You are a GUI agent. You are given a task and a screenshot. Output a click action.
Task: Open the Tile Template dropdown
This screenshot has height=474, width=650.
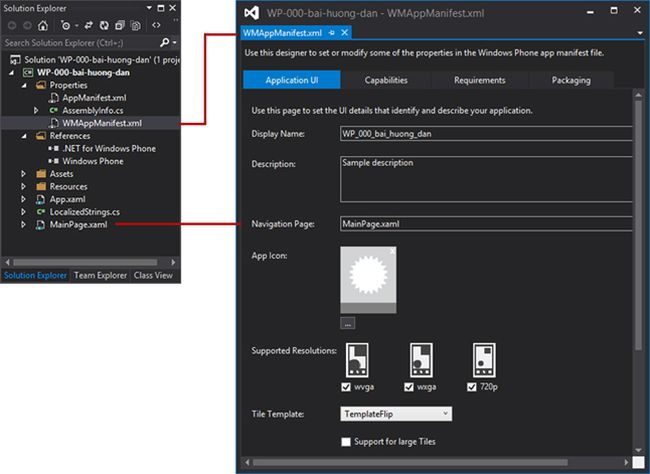[396, 414]
